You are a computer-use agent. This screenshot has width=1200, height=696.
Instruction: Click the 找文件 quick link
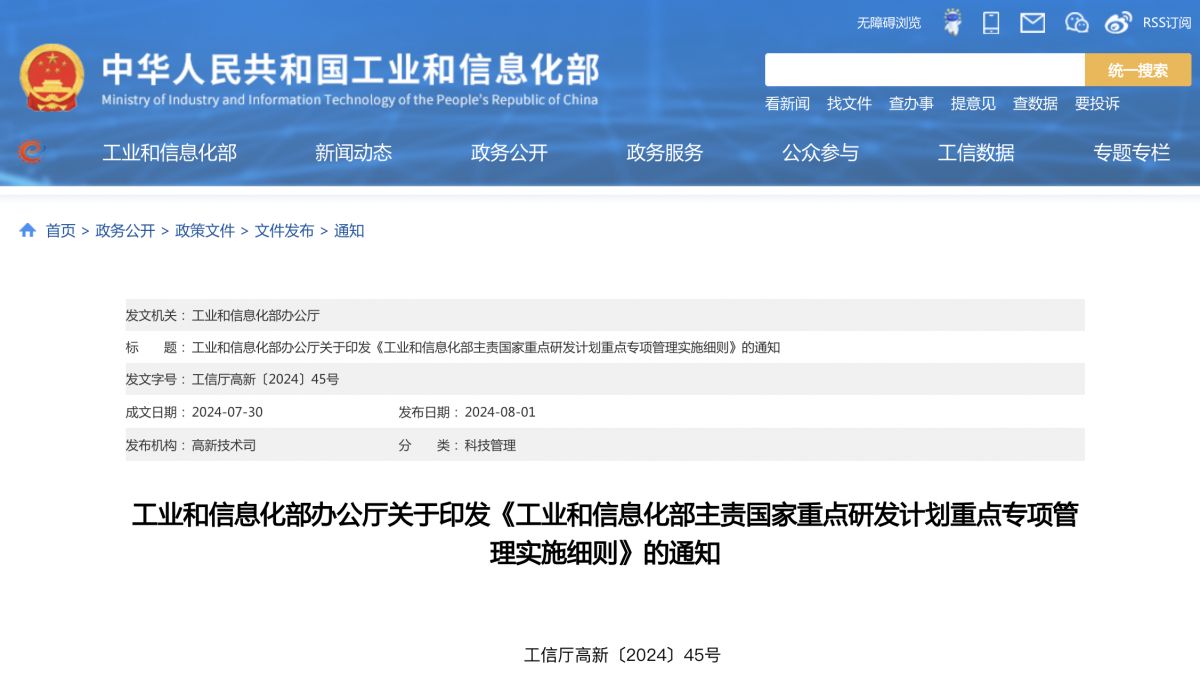[849, 103]
